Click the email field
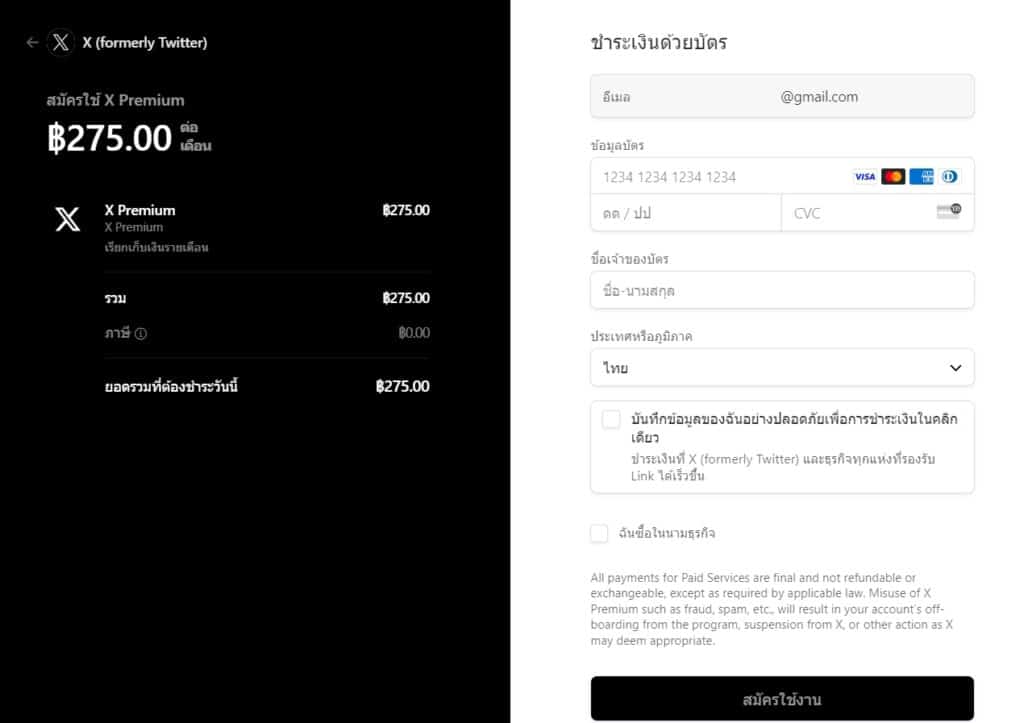 coord(782,97)
